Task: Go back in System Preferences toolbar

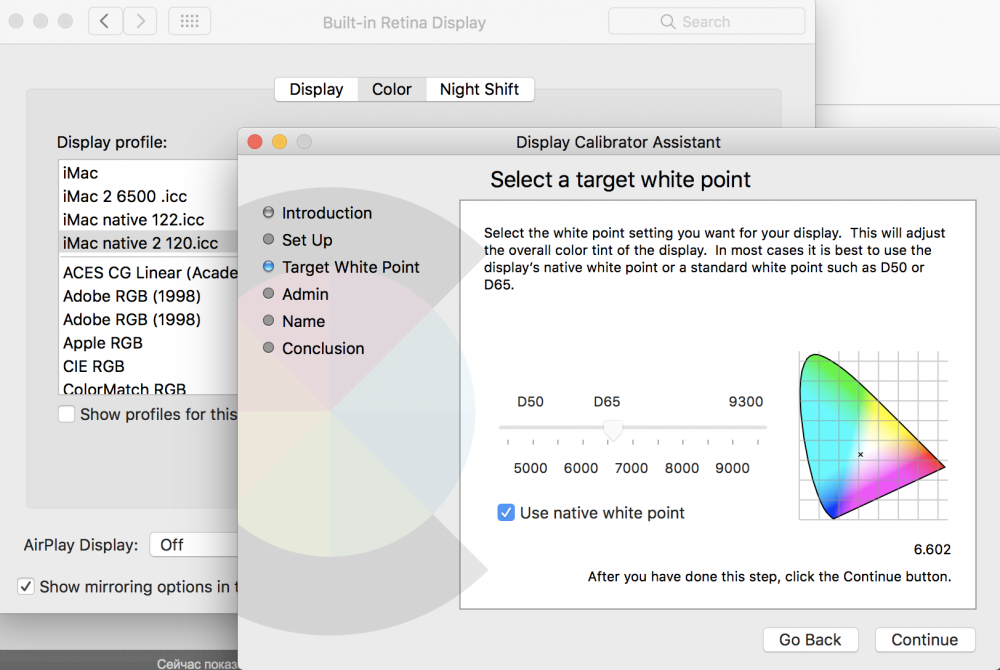Action: (105, 22)
